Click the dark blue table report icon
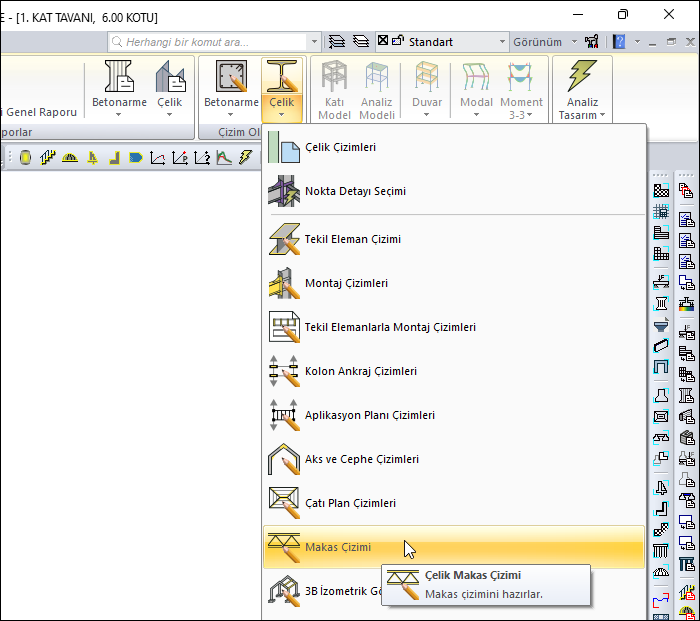 point(686,564)
